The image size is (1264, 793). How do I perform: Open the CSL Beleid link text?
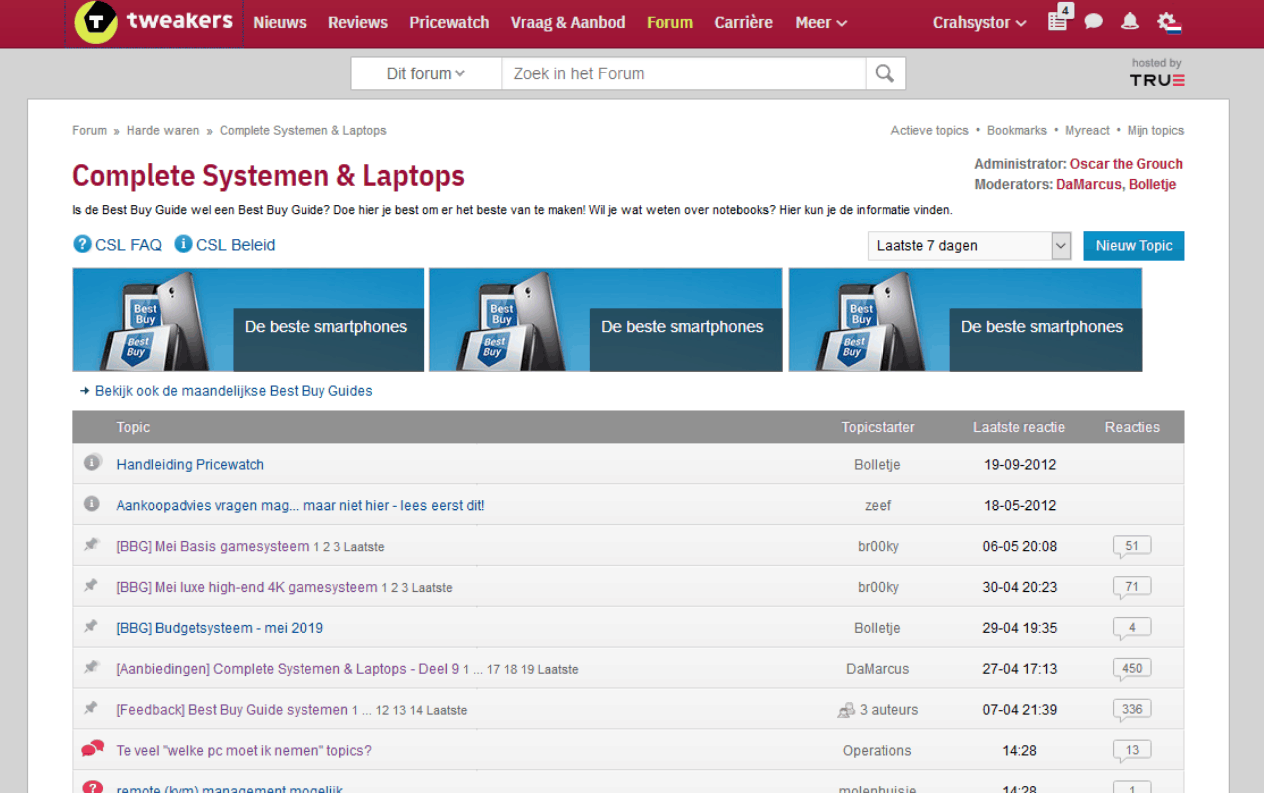[236, 245]
